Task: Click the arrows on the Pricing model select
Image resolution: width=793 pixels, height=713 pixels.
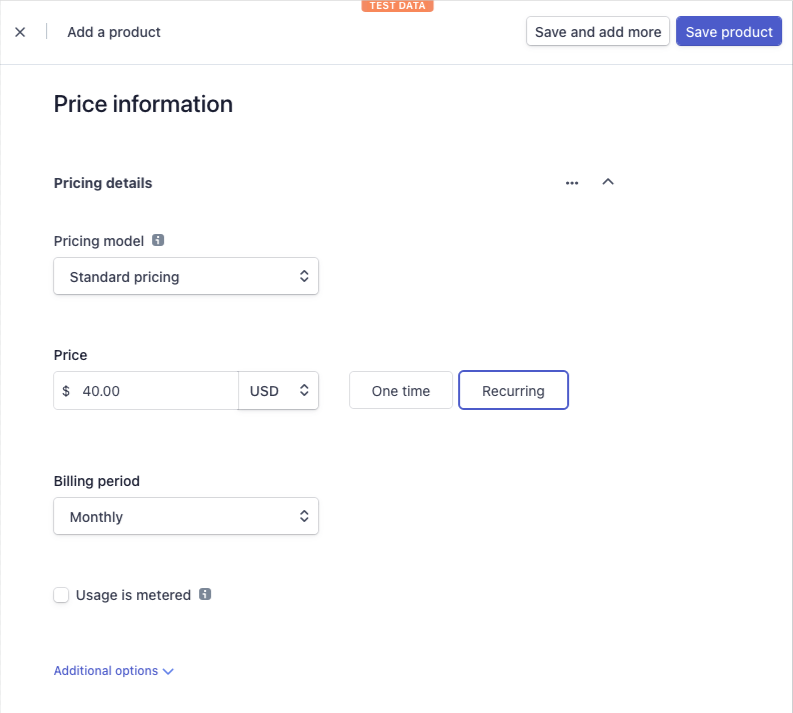Action: click(304, 276)
